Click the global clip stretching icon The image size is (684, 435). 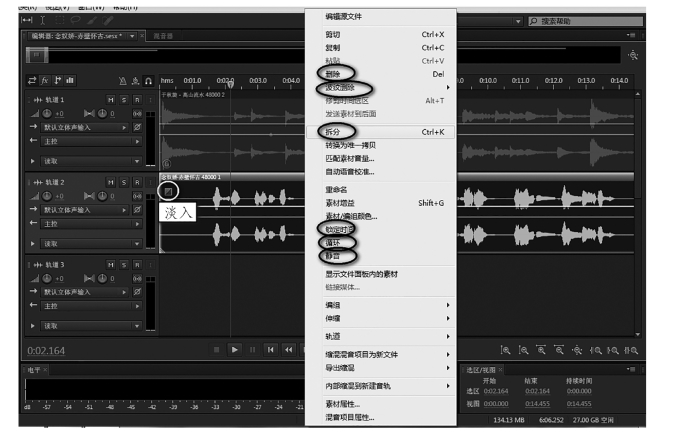tap(136, 81)
